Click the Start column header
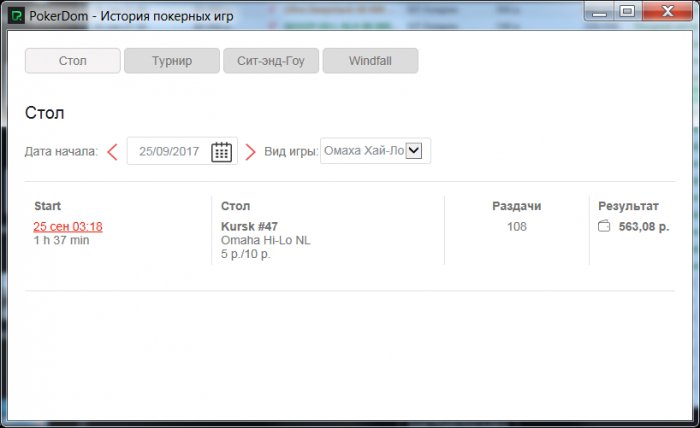Viewport: 700px width, 428px height. pyautogui.click(x=47, y=206)
